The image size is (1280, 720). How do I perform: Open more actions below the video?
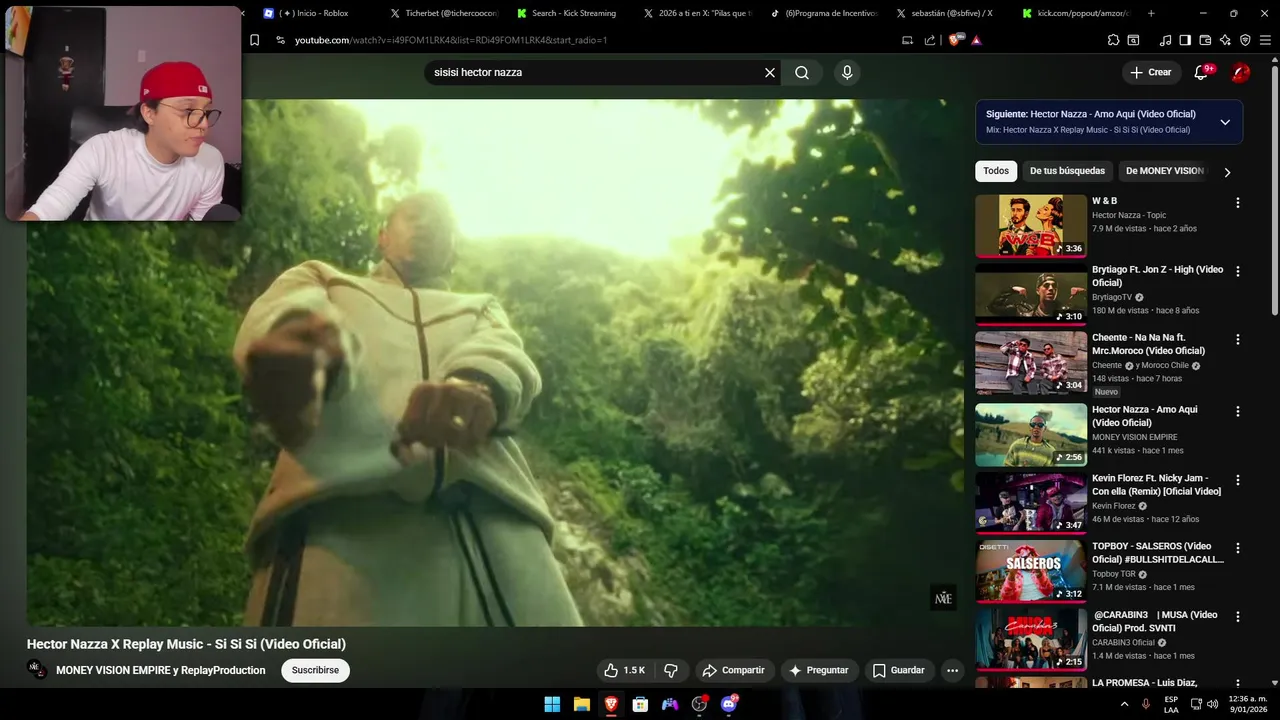click(952, 670)
